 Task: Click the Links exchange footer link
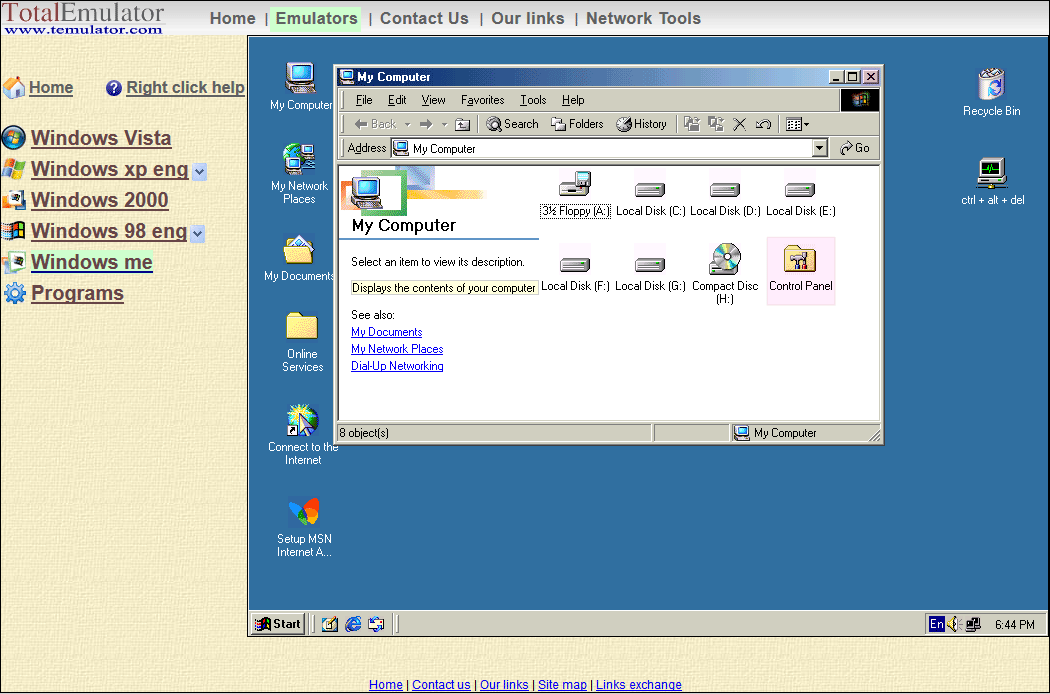pyautogui.click(x=639, y=685)
